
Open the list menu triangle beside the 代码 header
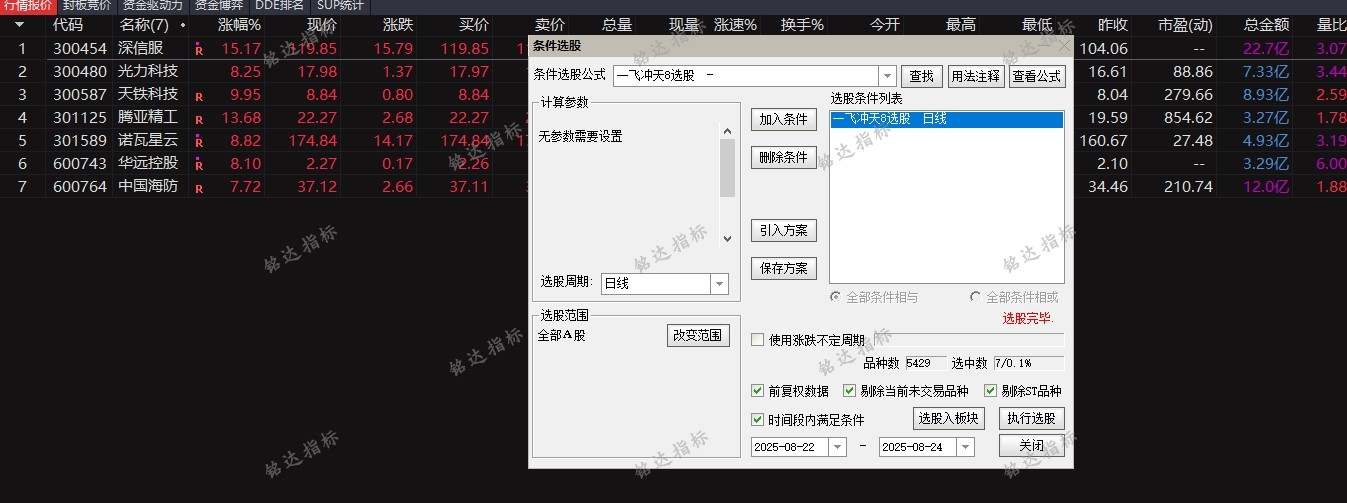pos(19,25)
